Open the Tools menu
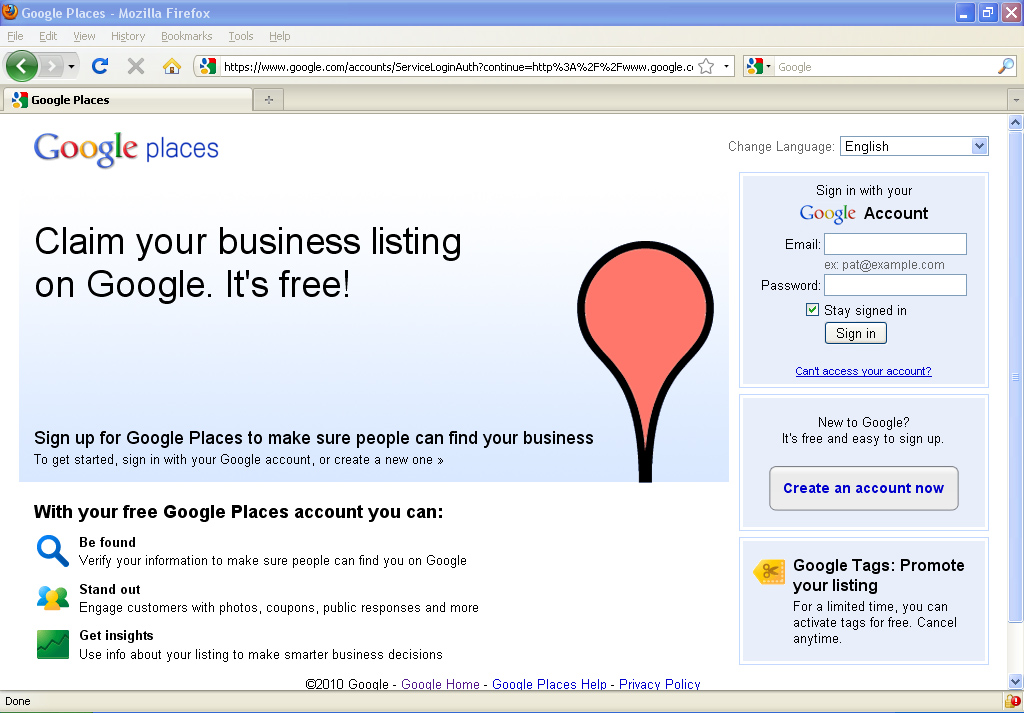Image resolution: width=1024 pixels, height=713 pixels. [x=241, y=36]
